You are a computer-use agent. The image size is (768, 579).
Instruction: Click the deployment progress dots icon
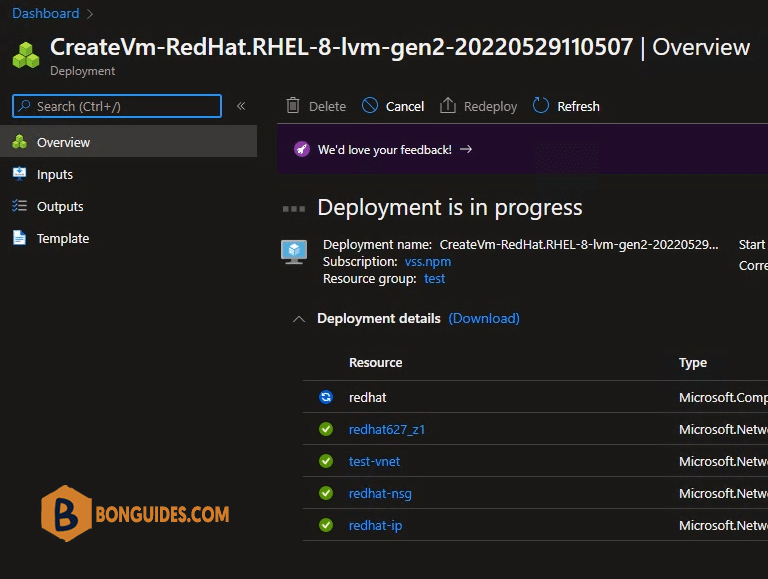click(x=294, y=209)
